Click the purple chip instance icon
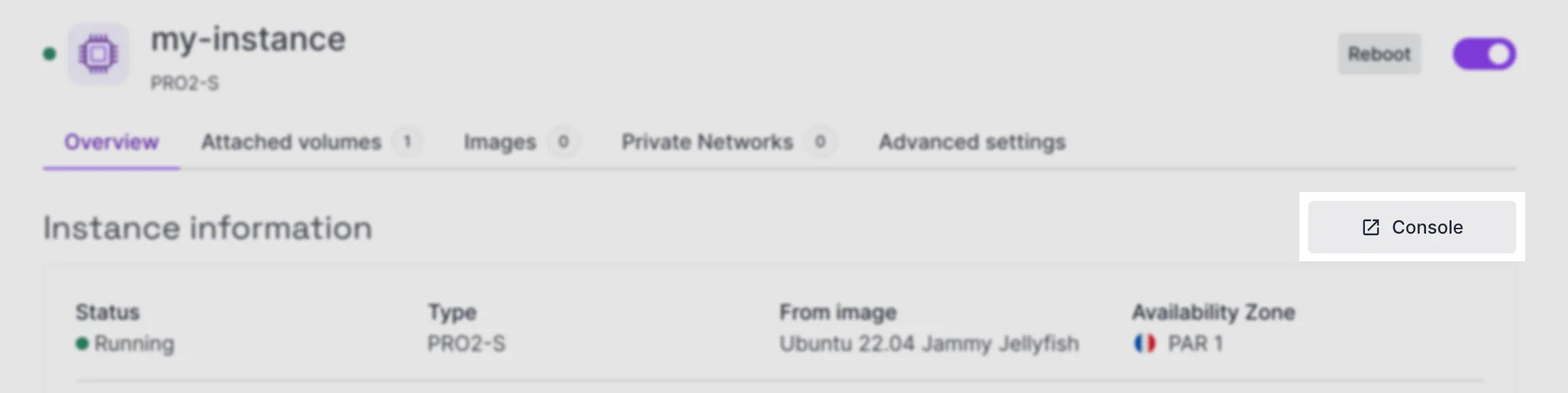The width and height of the screenshot is (1568, 393). 98,54
